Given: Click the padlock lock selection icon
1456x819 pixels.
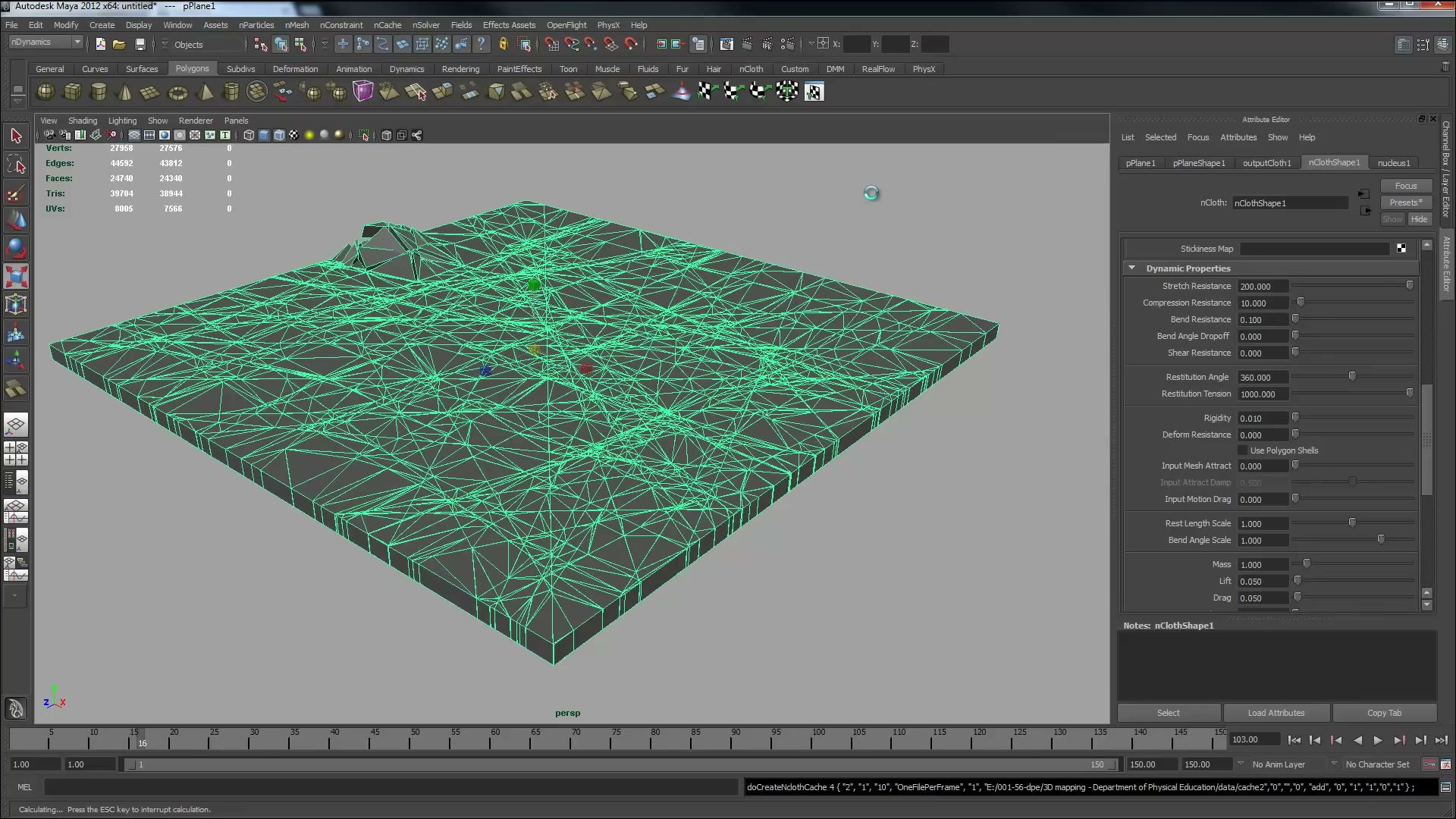Looking at the screenshot, I should (x=503, y=44).
